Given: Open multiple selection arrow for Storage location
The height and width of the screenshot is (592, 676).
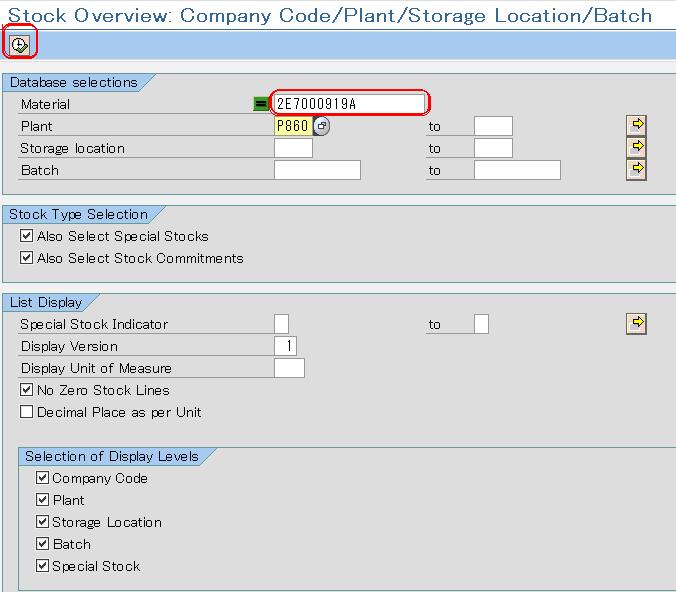Looking at the screenshot, I should pyautogui.click(x=636, y=147).
